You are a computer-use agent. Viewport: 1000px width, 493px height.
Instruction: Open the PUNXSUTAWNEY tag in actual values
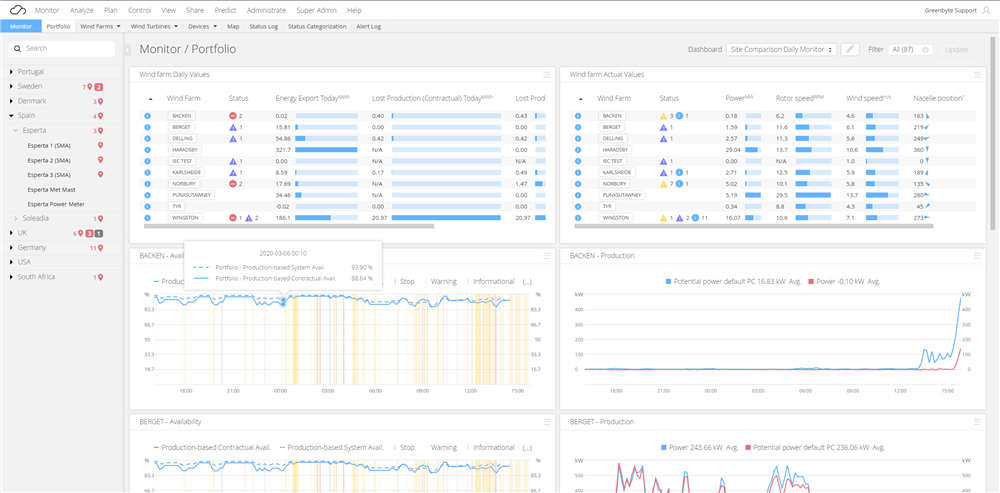621,195
